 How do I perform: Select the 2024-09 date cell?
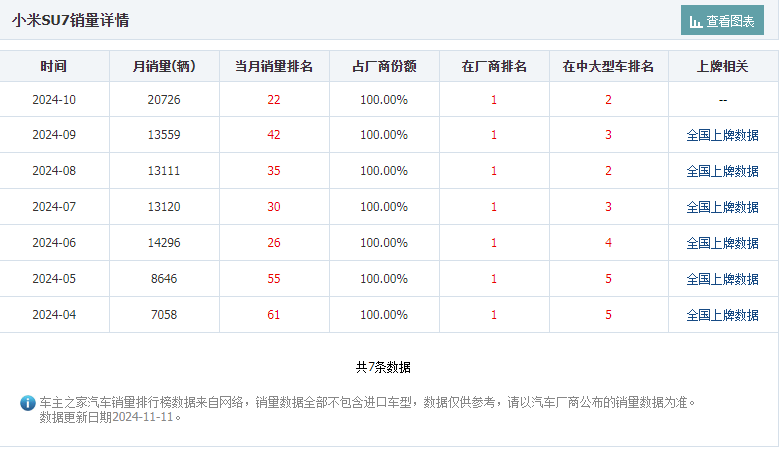point(54,135)
